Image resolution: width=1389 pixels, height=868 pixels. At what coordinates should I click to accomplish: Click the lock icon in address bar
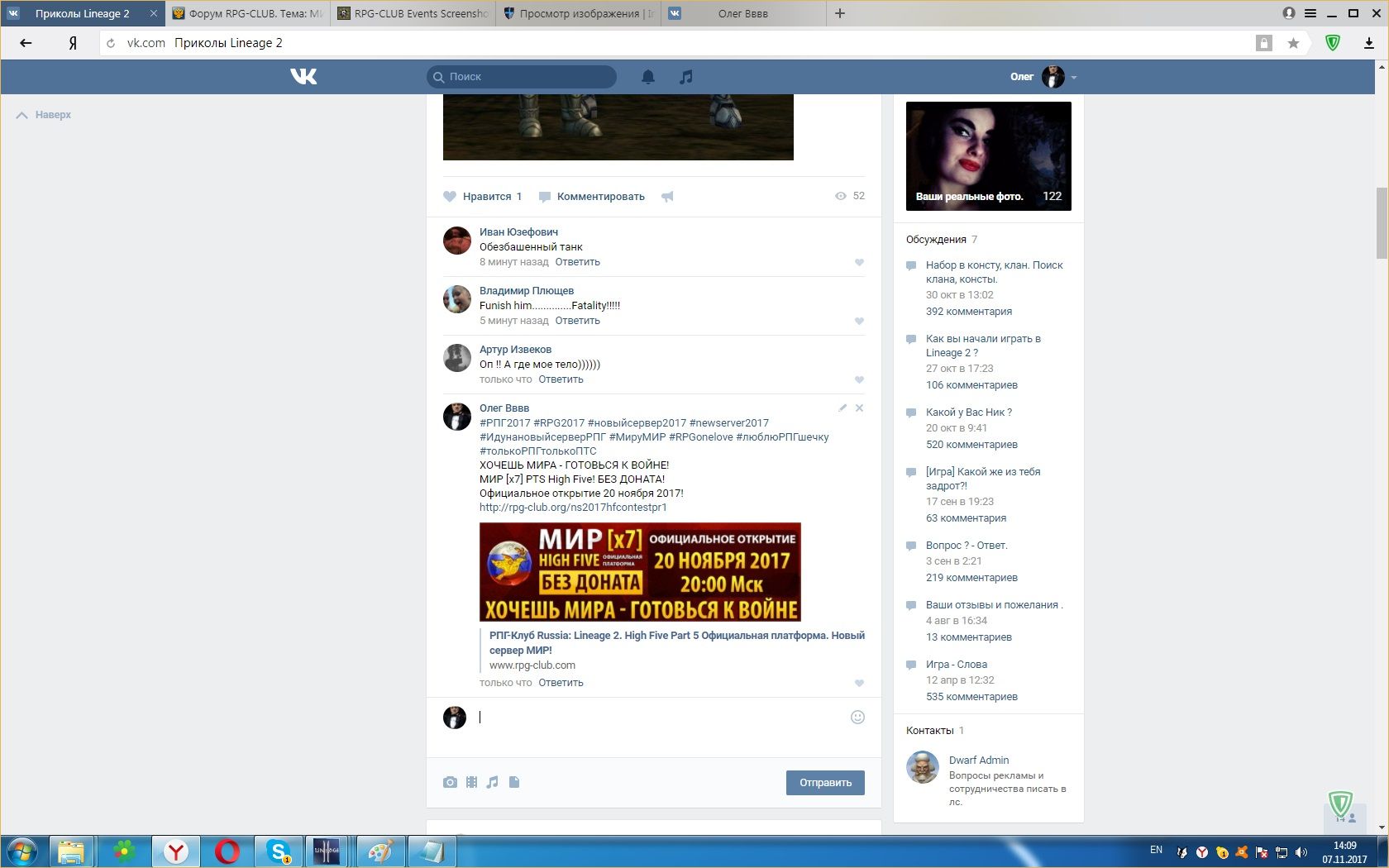pos(1263,43)
